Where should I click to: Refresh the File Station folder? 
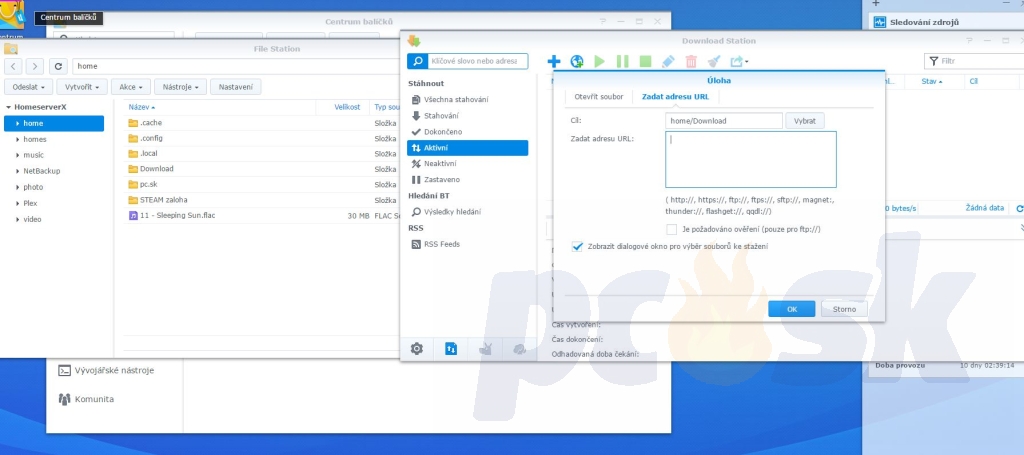coord(59,66)
